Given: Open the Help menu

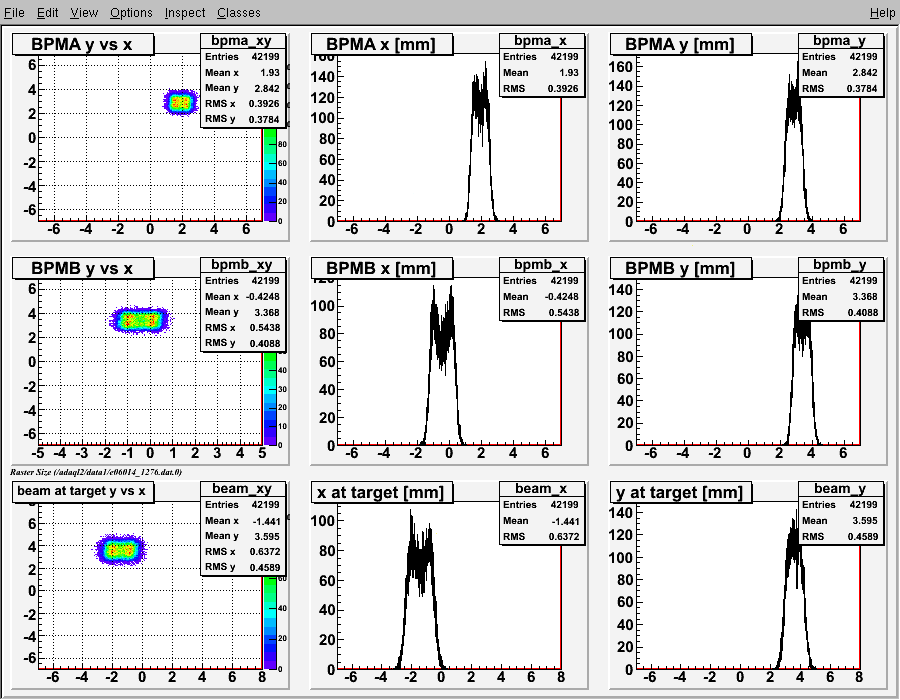Looking at the screenshot, I should tap(882, 13).
